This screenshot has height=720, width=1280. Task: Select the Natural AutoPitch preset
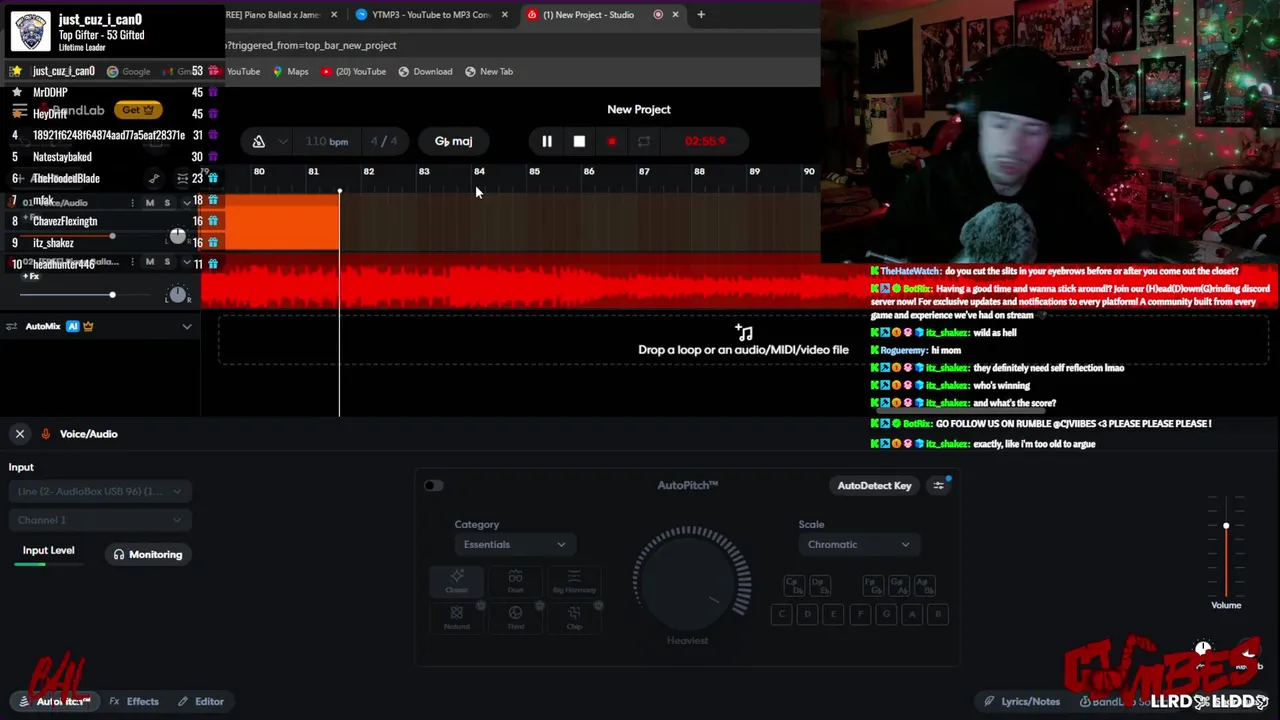(456, 617)
